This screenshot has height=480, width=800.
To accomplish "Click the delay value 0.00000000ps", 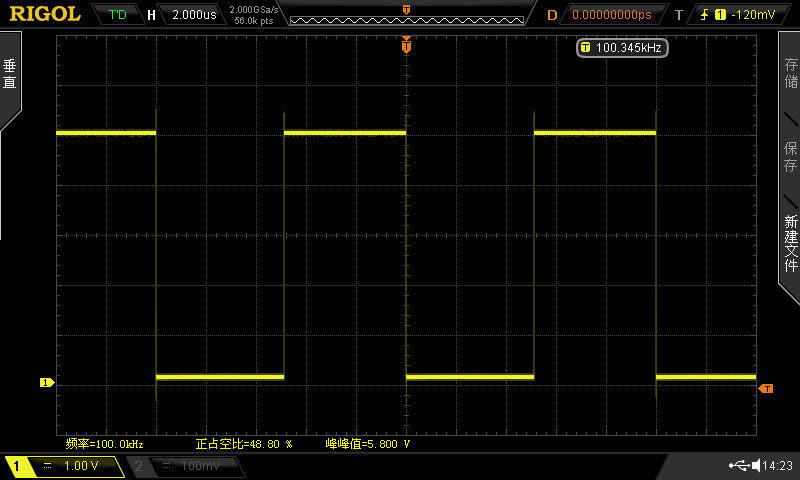I will [x=612, y=15].
